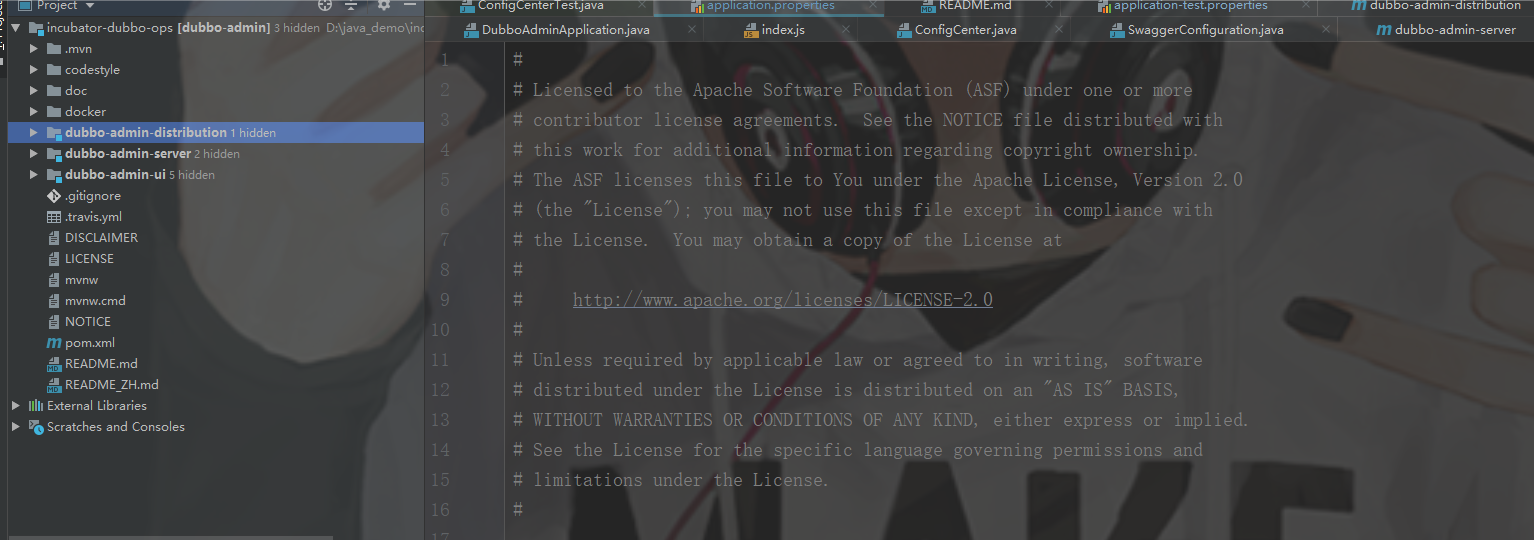The width and height of the screenshot is (1534, 540).
Task: Click the 'limitations under the License.' line
Action: (x=671, y=479)
